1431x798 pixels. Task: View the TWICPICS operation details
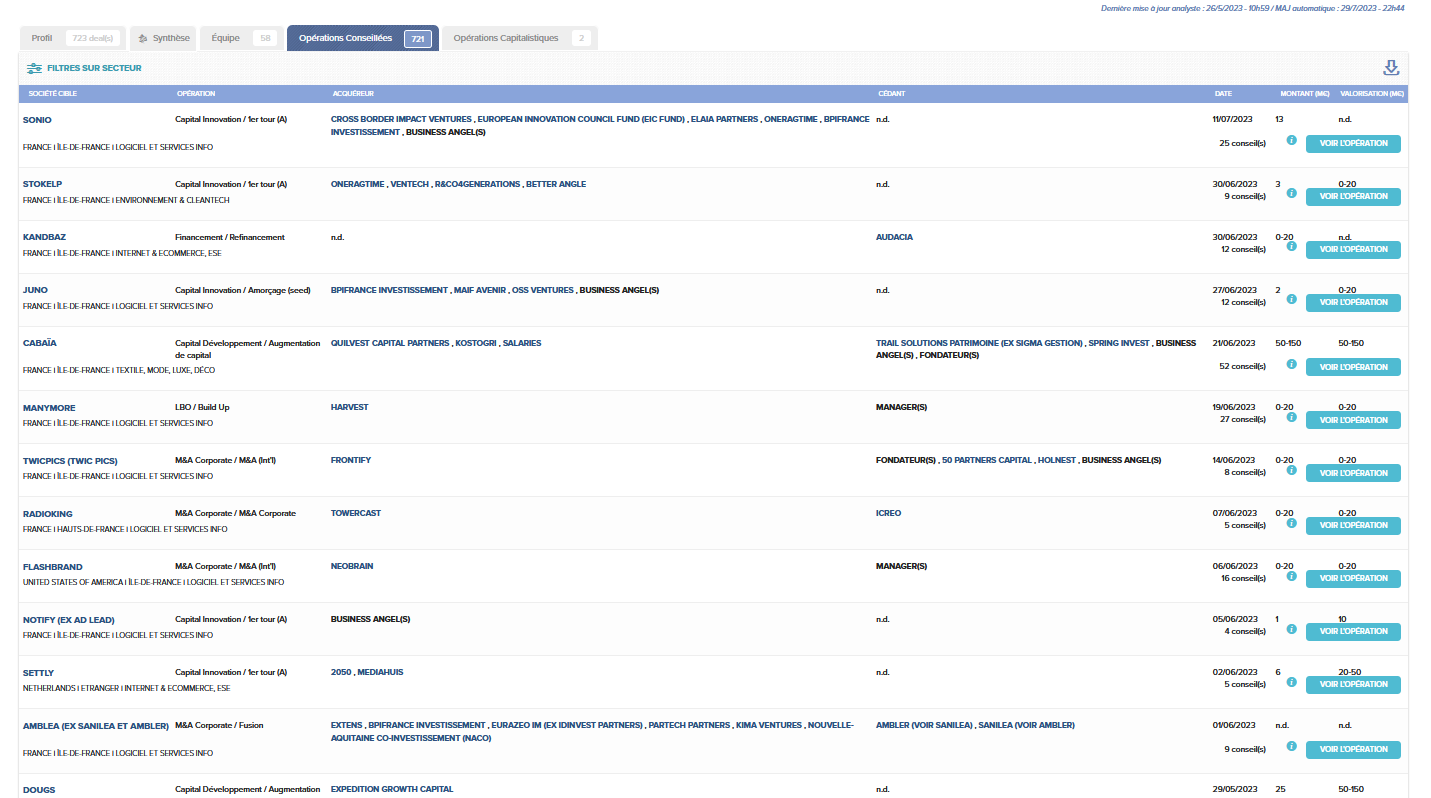pyautogui.click(x=1353, y=474)
